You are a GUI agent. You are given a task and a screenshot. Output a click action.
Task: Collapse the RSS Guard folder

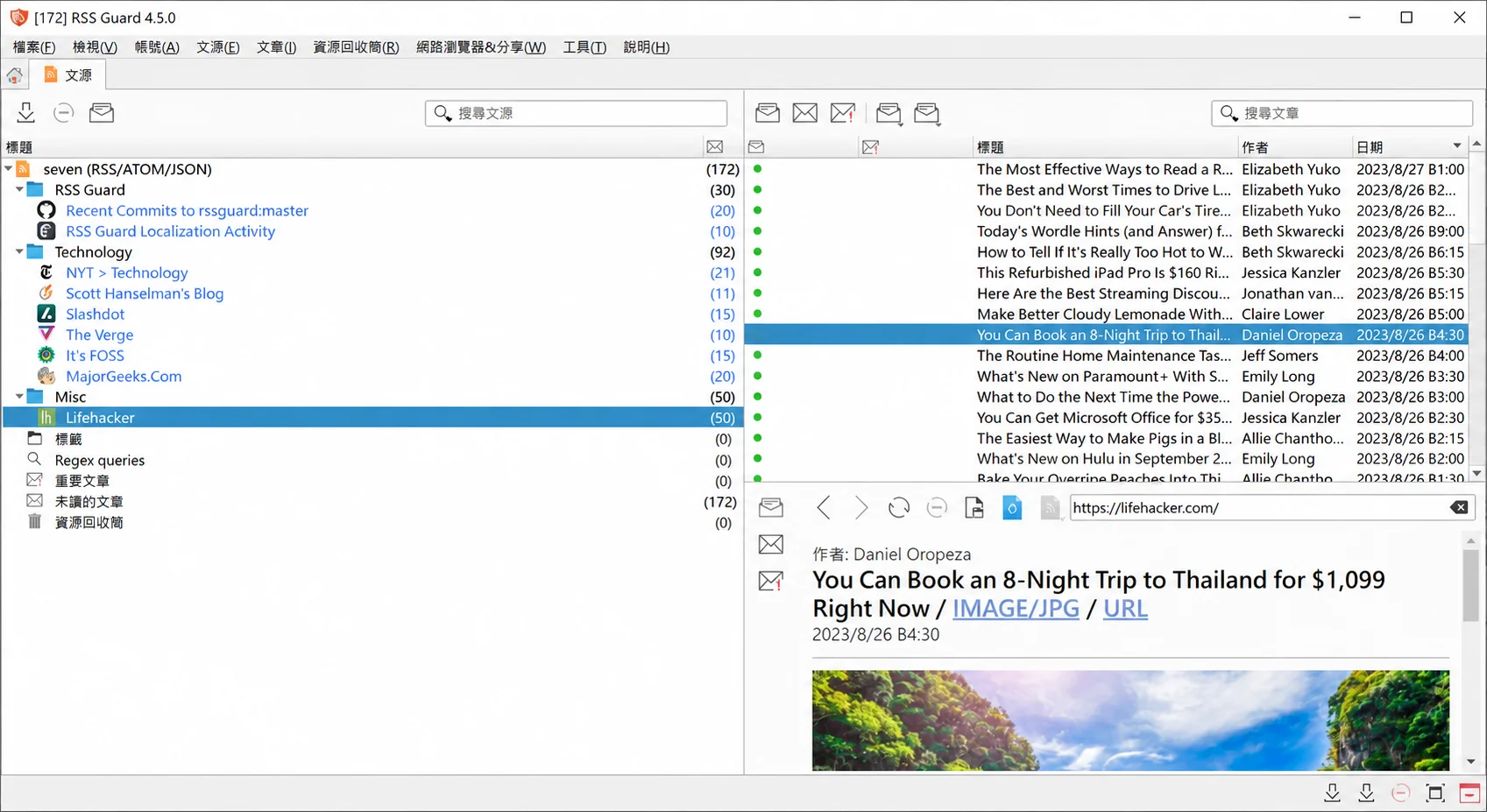coord(19,189)
